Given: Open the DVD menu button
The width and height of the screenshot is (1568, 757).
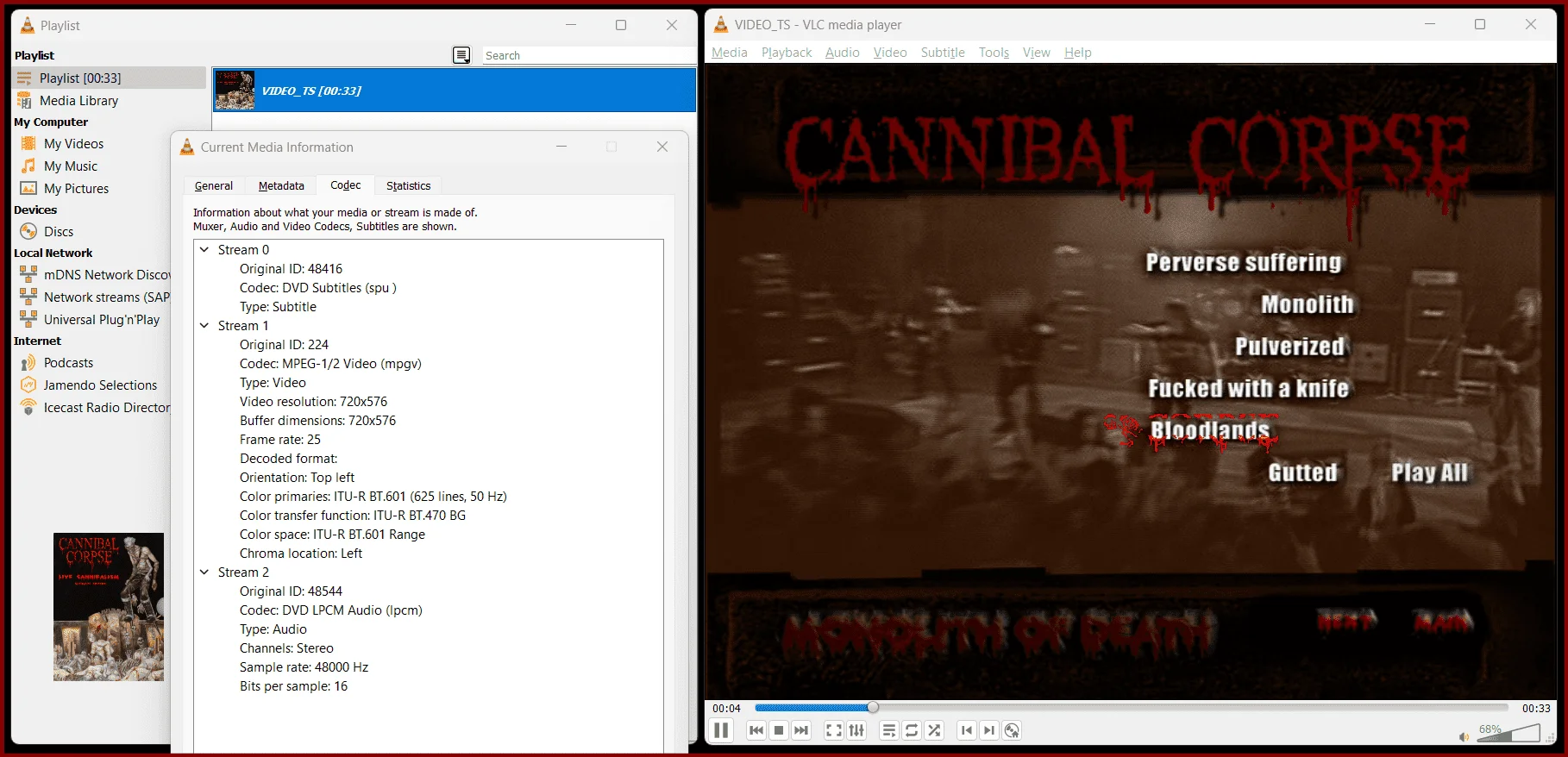Looking at the screenshot, I should tap(1012, 730).
